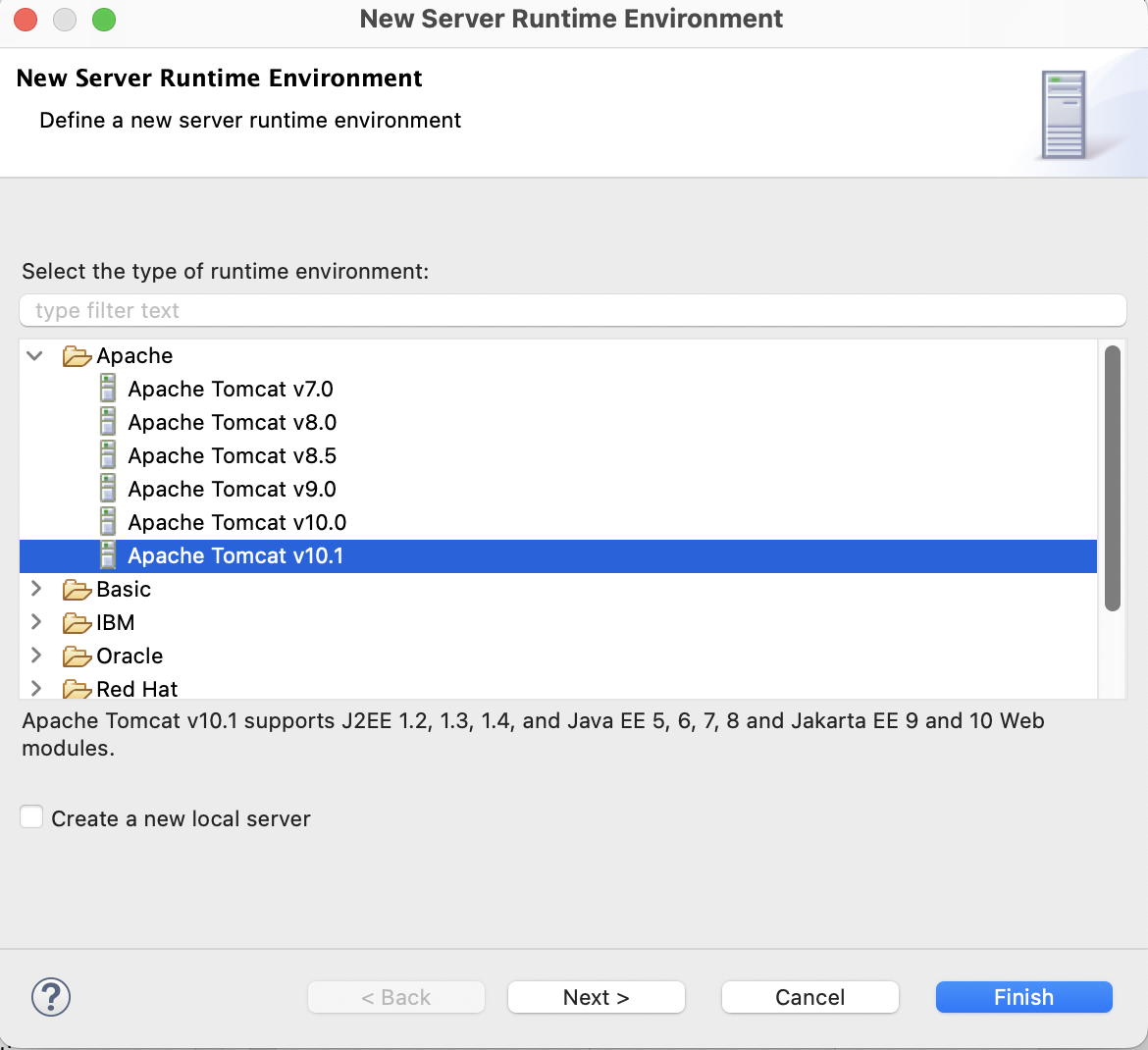Focus the type filter text field
1148x1050 pixels.
pos(573,310)
